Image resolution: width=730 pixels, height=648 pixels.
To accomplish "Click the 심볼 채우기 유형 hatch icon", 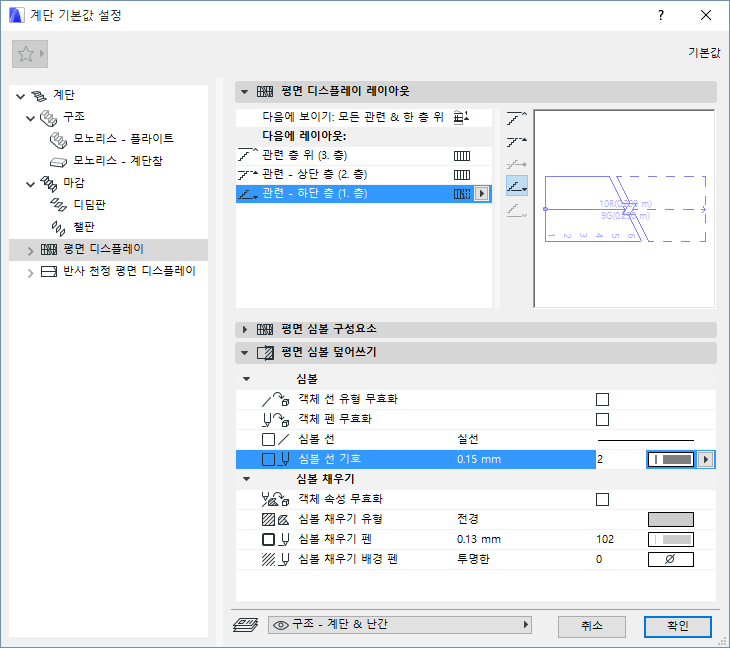I will 276,520.
